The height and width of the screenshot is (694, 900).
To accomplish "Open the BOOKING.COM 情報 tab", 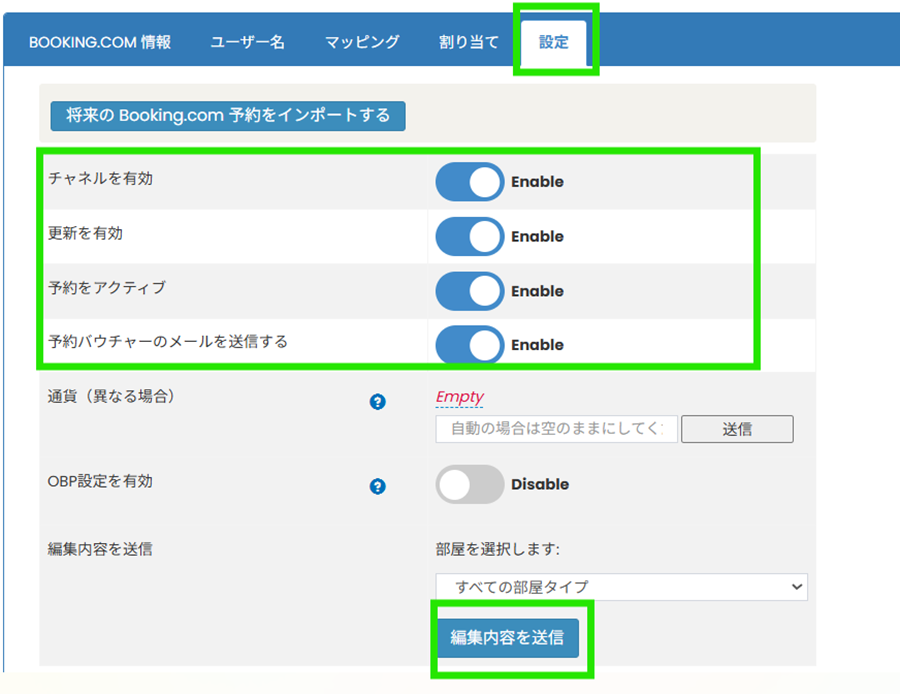I will 100,42.
